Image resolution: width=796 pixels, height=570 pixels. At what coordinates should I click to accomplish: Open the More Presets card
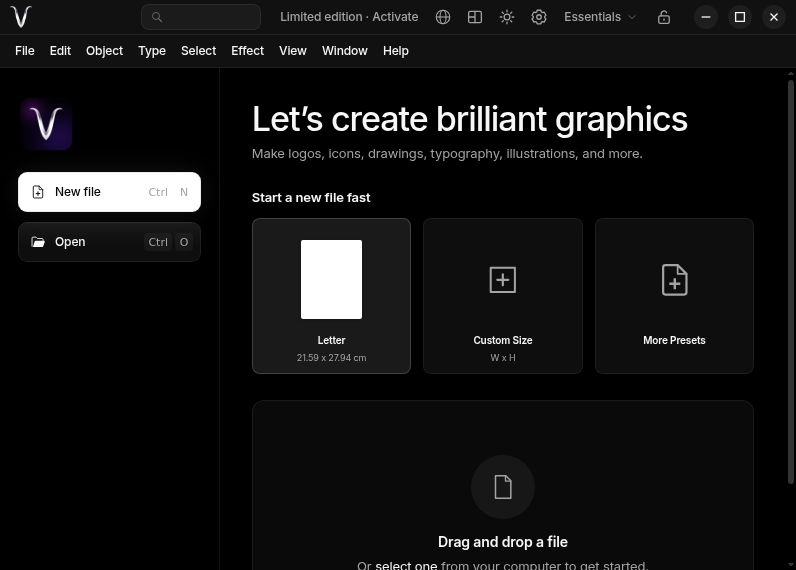(674, 296)
